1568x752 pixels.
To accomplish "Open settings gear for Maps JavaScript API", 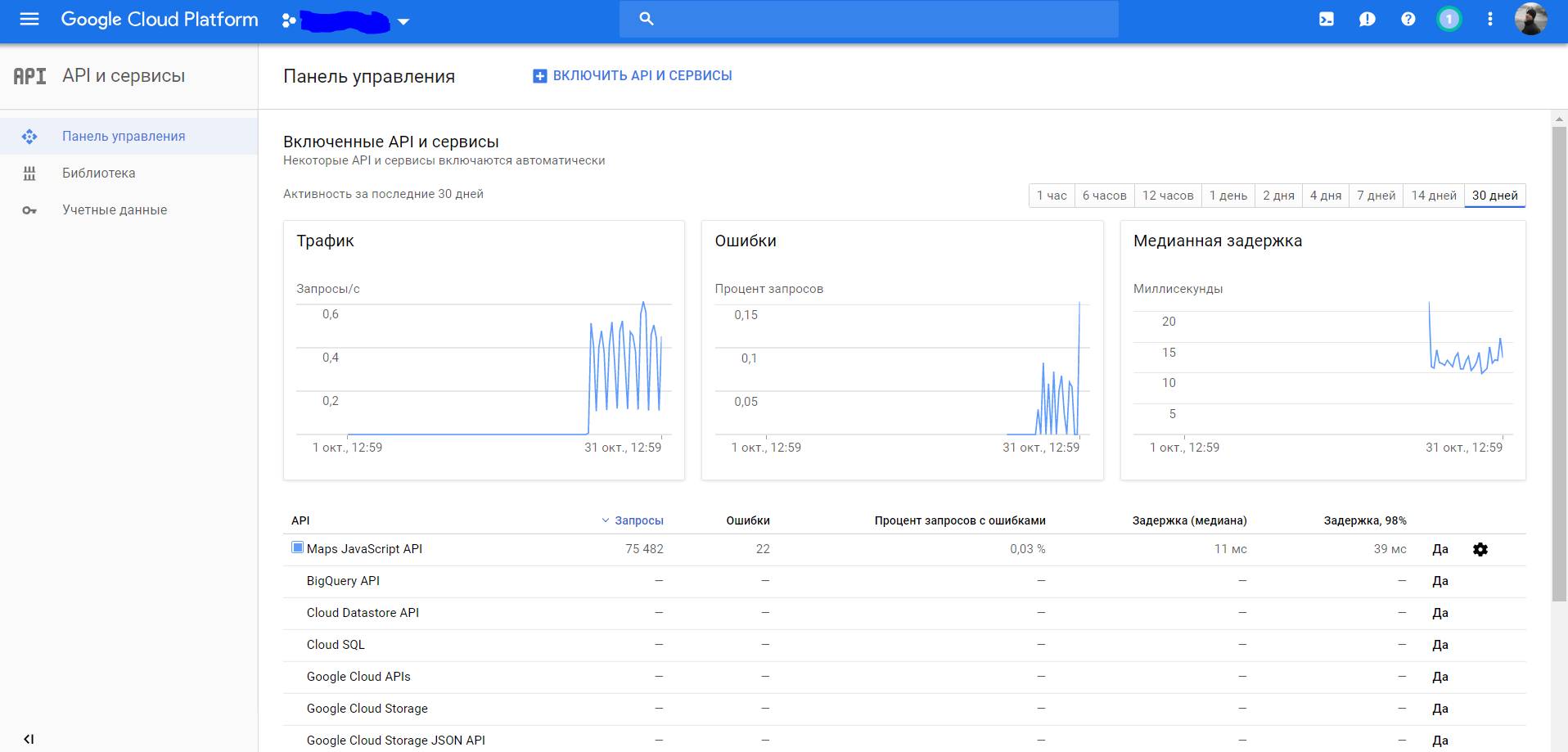I will 1481,549.
